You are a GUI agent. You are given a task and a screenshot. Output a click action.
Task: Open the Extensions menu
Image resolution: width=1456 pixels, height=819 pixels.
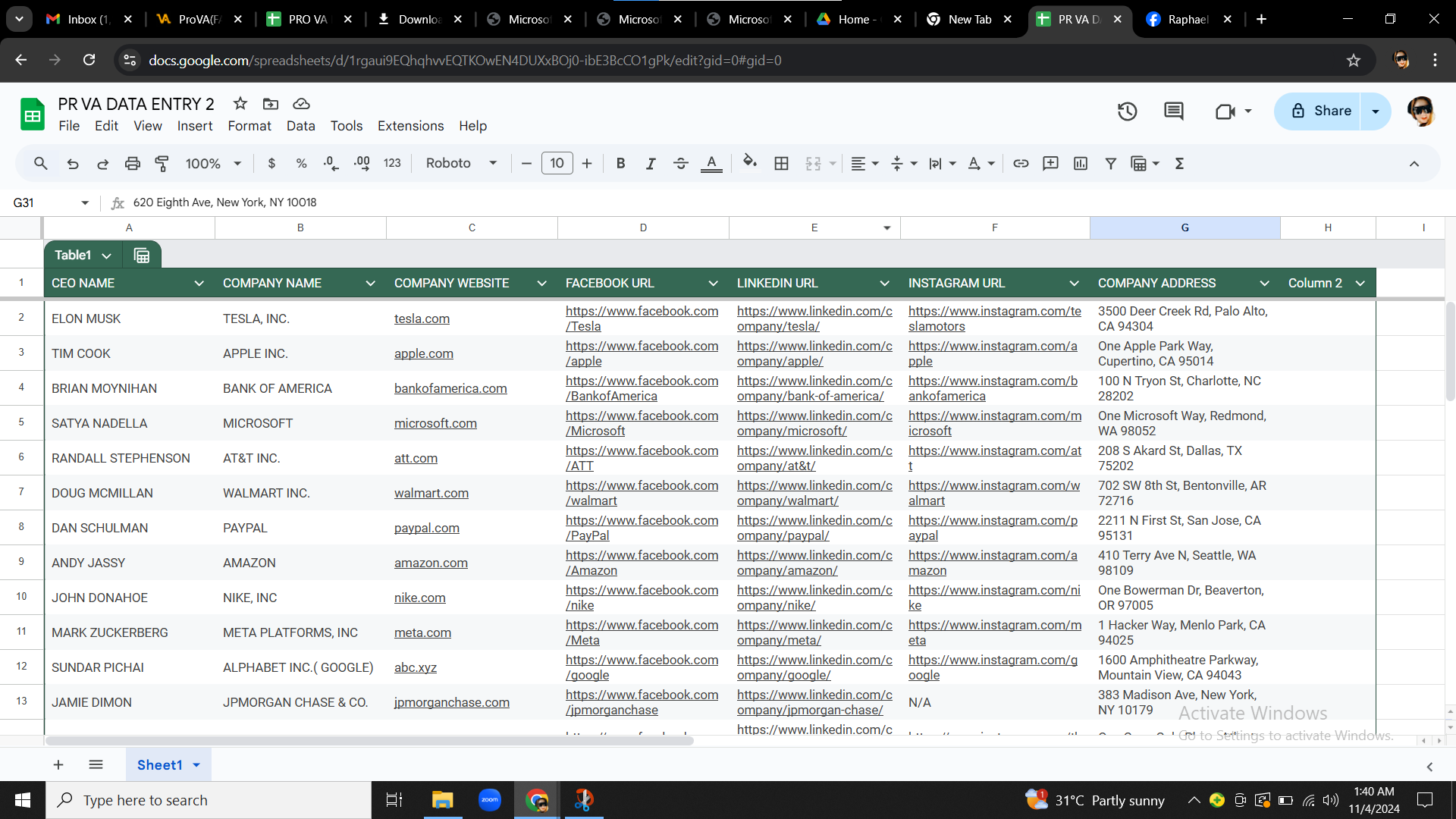[410, 126]
